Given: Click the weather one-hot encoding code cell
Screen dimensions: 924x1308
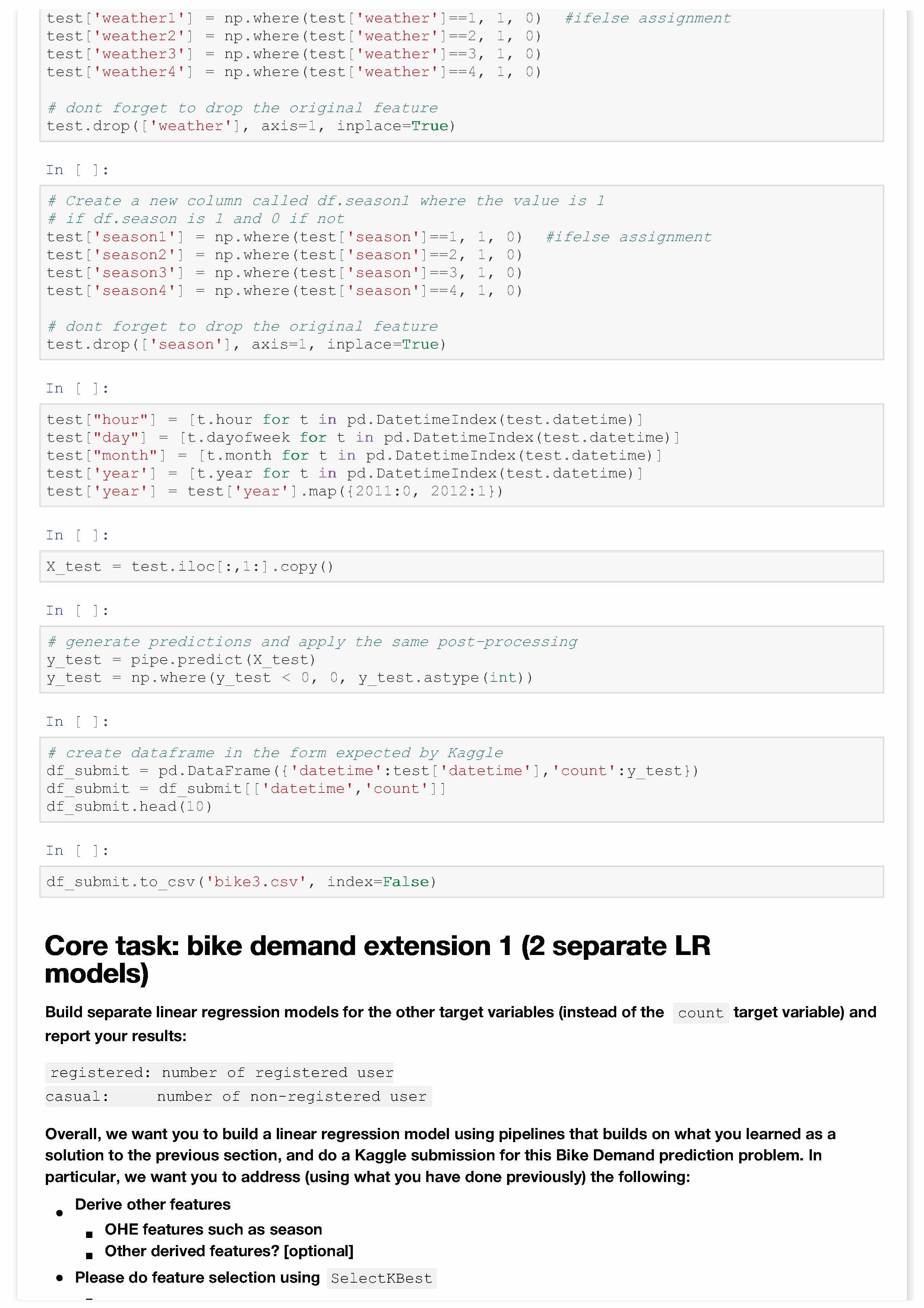Looking at the screenshot, I should point(461,74).
